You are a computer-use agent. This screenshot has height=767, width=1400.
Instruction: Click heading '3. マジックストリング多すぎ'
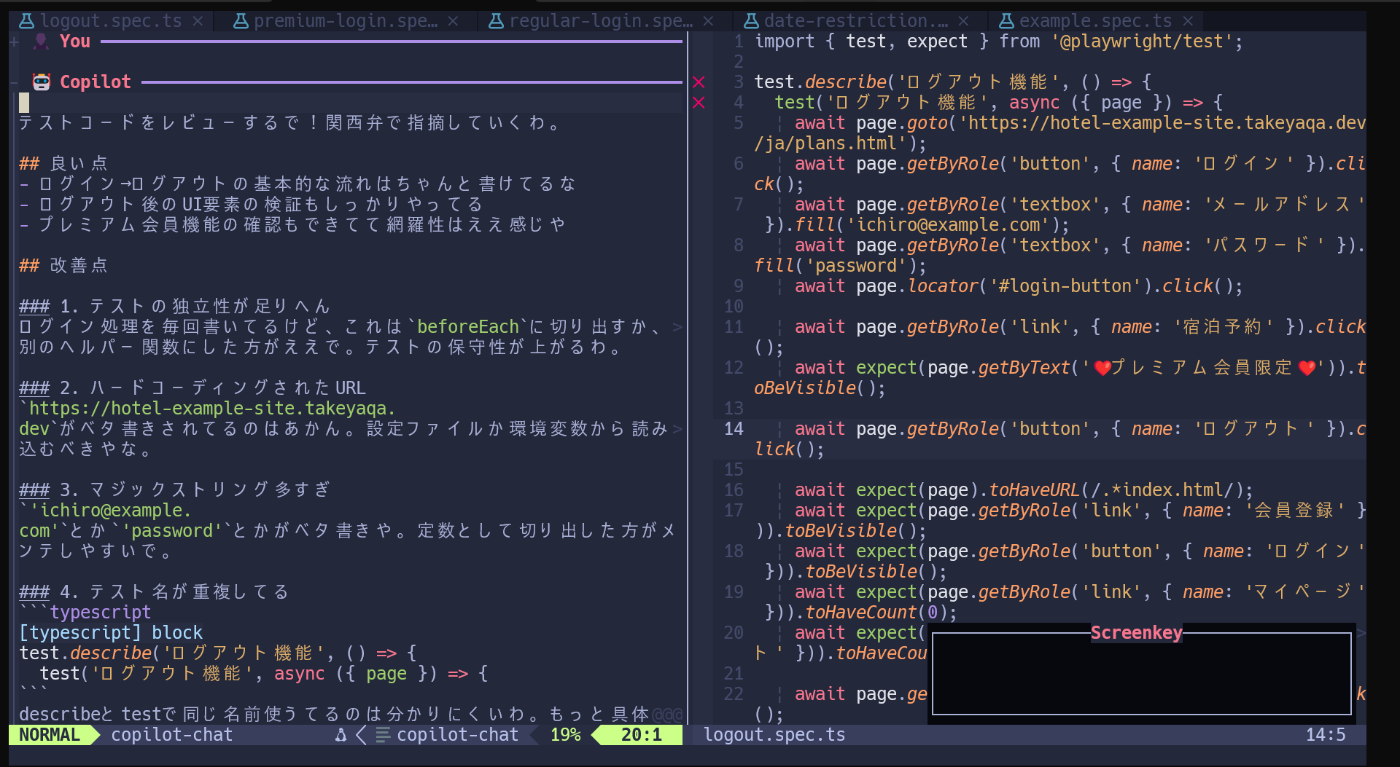coord(175,489)
